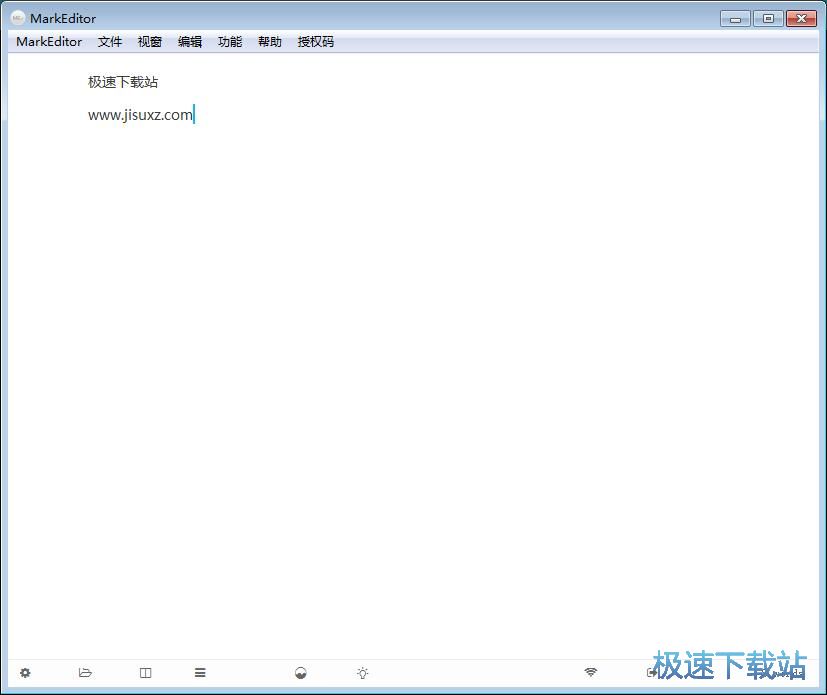Open the 编辑 menu
This screenshot has height=695, width=827.
click(x=190, y=42)
